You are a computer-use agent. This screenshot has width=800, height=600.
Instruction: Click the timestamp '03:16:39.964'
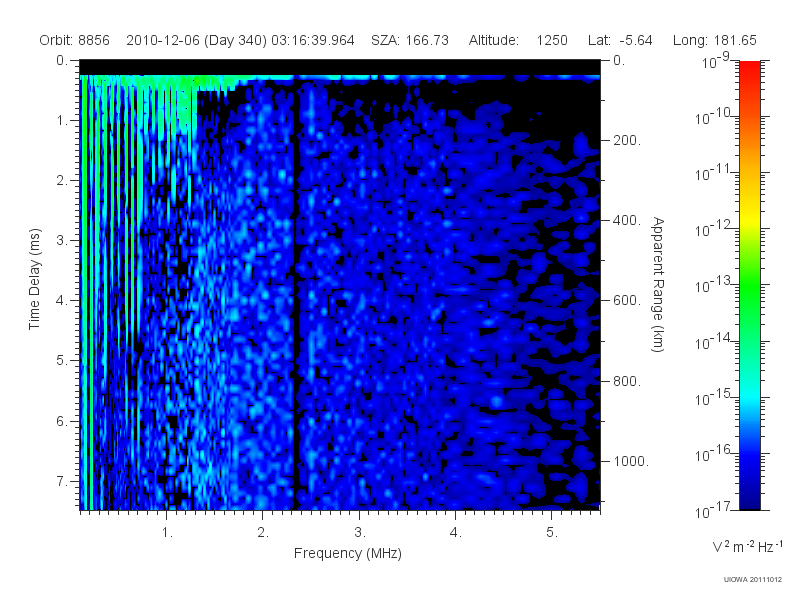click(313, 40)
